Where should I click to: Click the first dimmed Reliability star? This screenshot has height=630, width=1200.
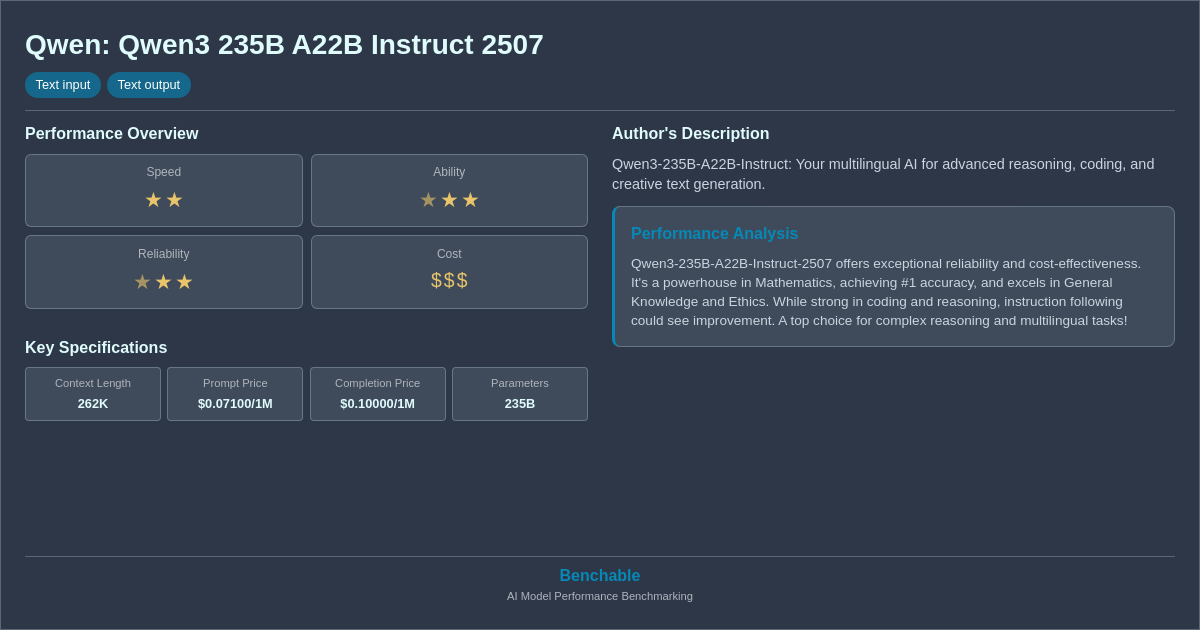pyautogui.click(x=142, y=281)
